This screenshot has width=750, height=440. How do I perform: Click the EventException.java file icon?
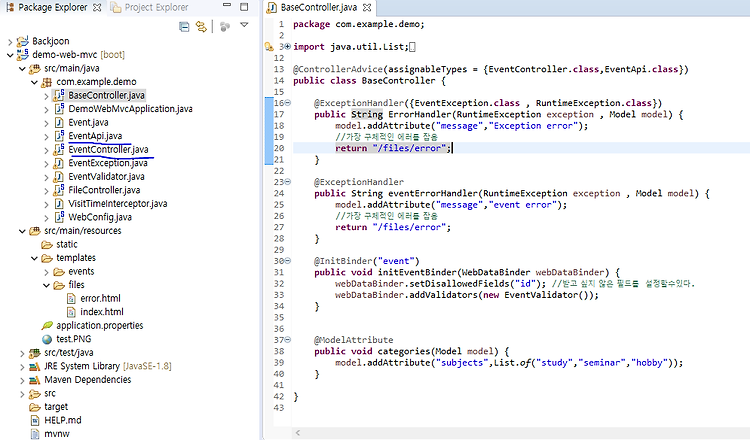coord(58,163)
